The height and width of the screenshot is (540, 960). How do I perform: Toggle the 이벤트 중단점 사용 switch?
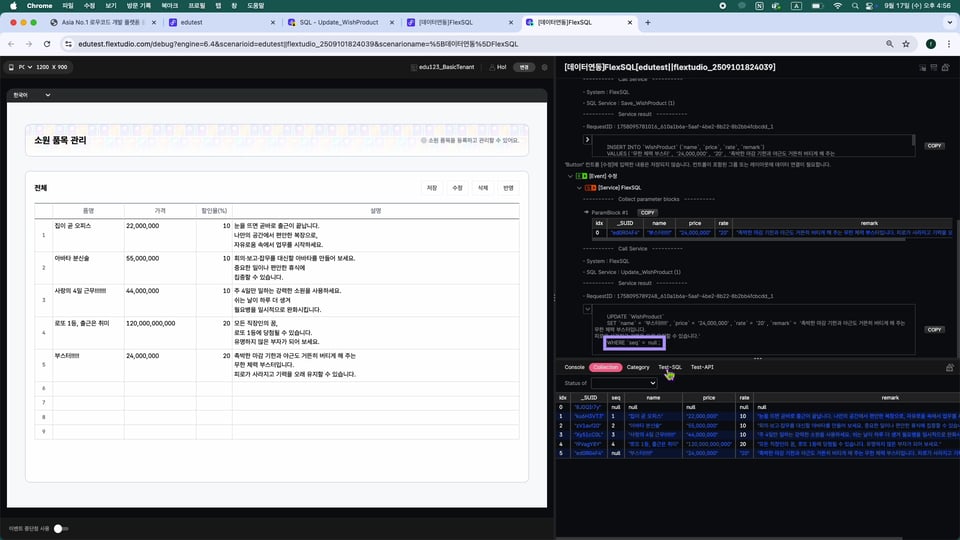pos(60,528)
